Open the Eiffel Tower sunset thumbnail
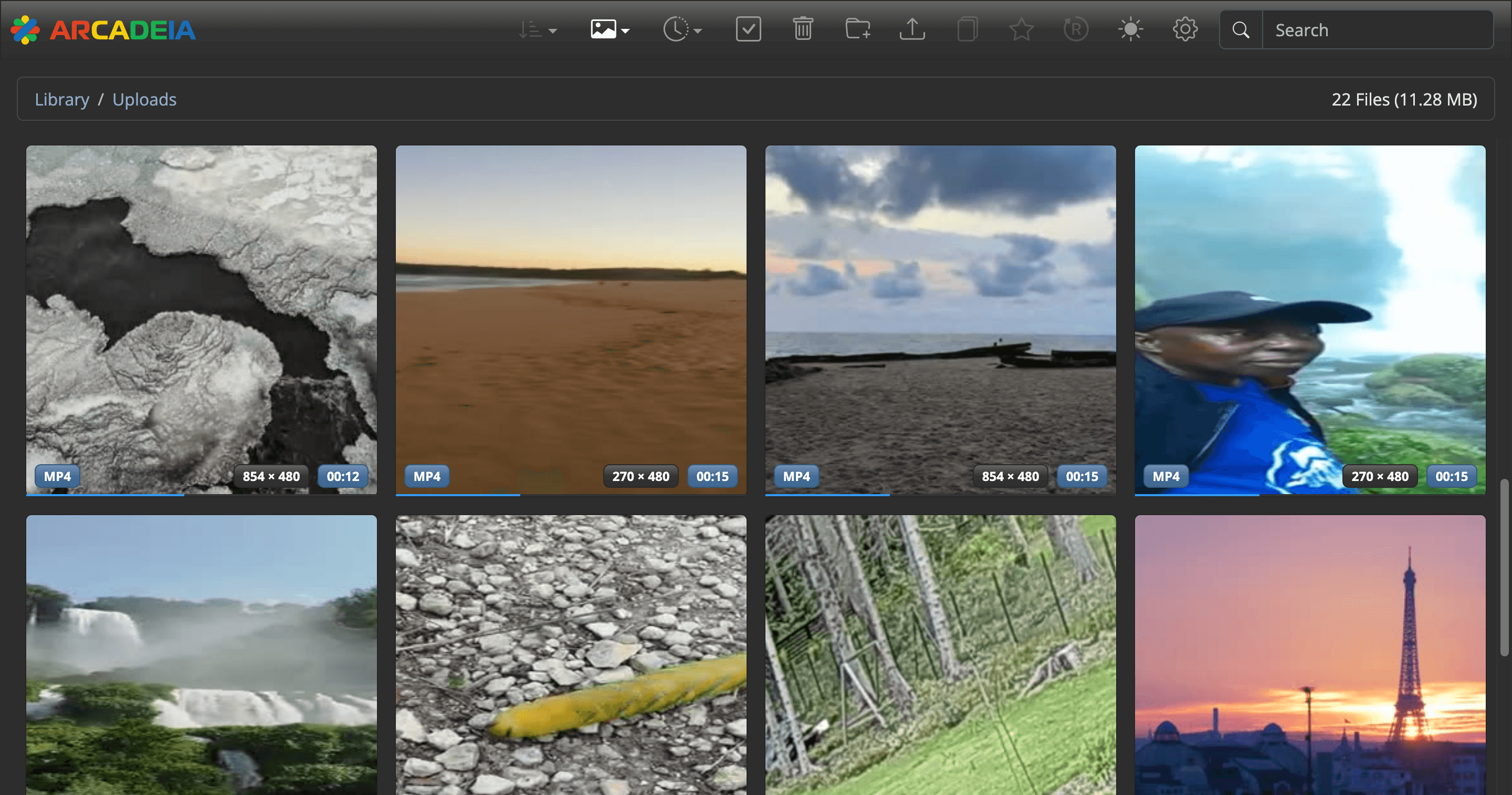This screenshot has width=1512, height=795. point(1310,655)
